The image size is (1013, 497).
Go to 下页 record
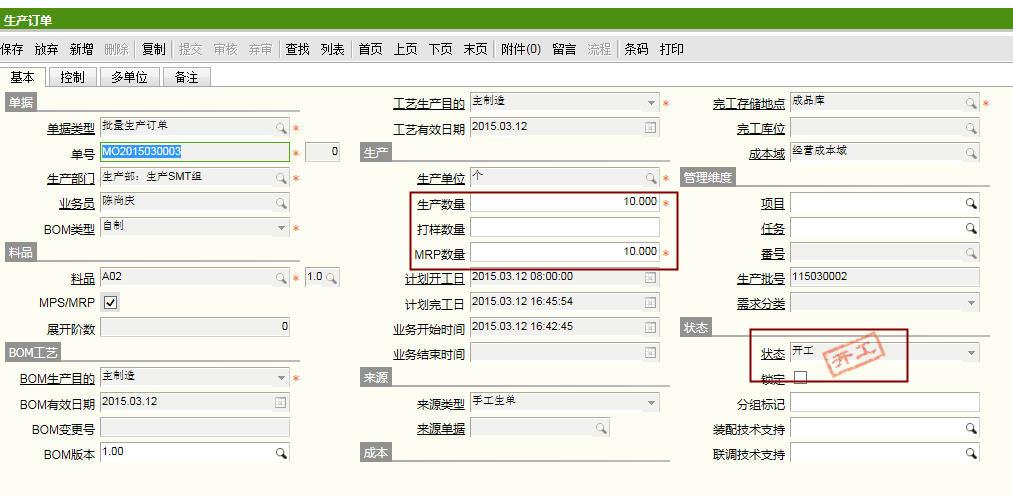(x=441, y=49)
